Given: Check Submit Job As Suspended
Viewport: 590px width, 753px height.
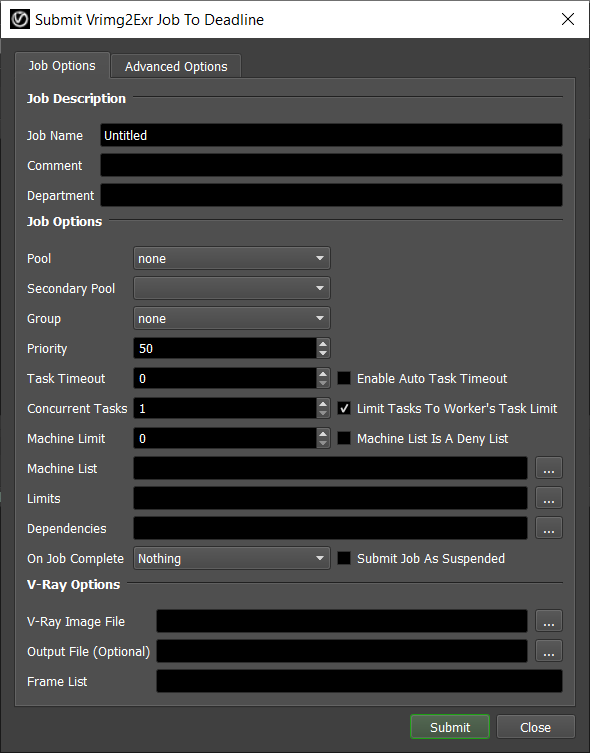Looking at the screenshot, I should (344, 558).
